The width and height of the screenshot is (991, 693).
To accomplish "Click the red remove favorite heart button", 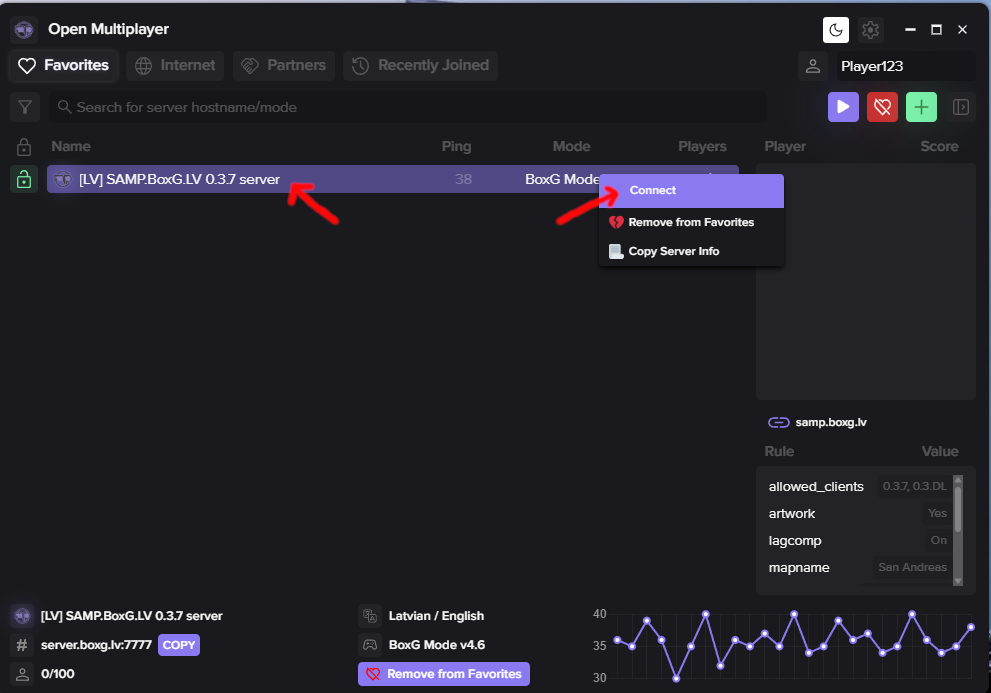I will coord(882,107).
